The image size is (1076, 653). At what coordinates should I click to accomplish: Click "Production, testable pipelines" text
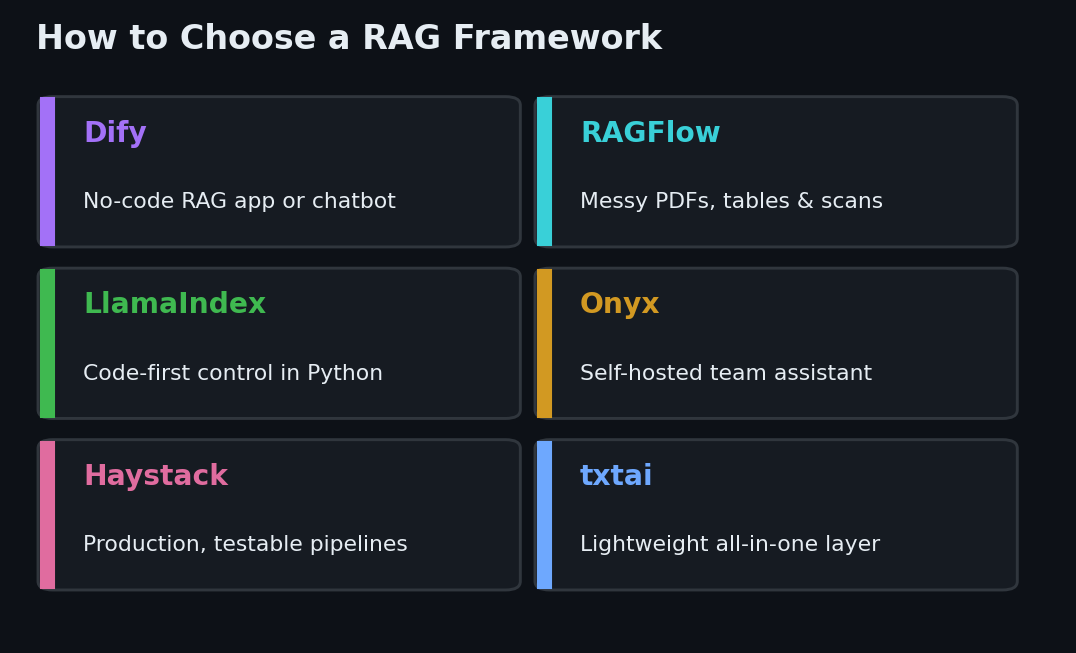pyautogui.click(x=245, y=544)
